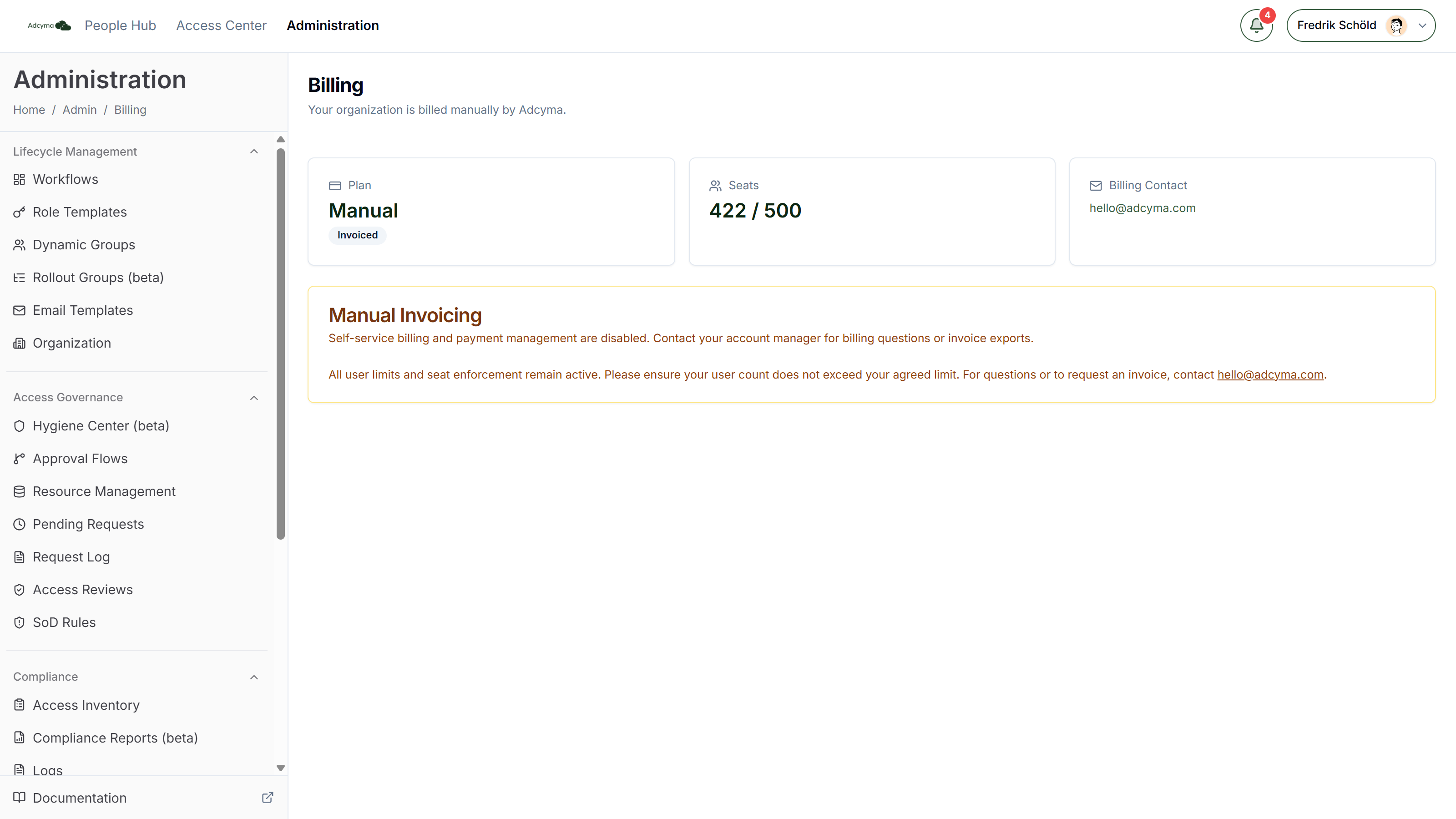Click the Rollout Groups list icon

(19, 278)
